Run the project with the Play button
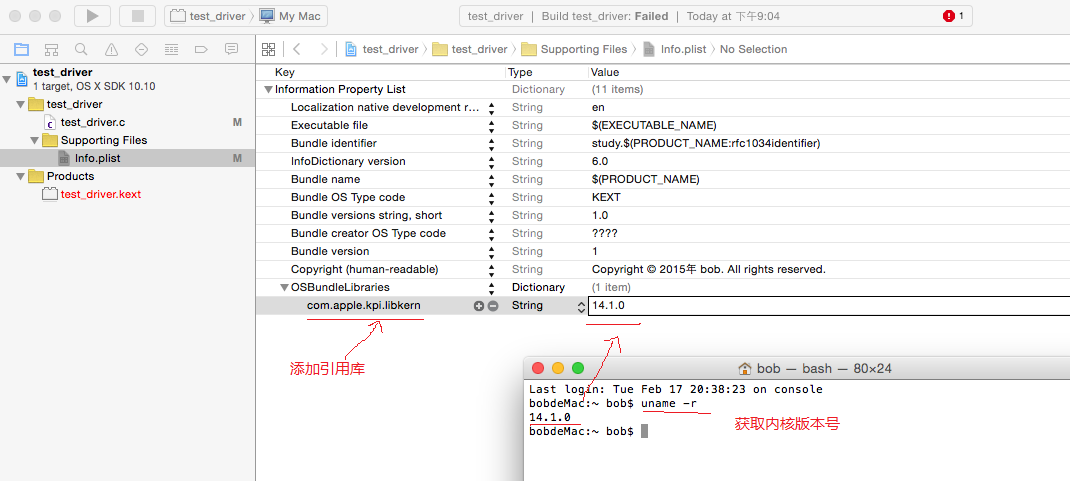The width and height of the screenshot is (1070, 481). pos(93,16)
